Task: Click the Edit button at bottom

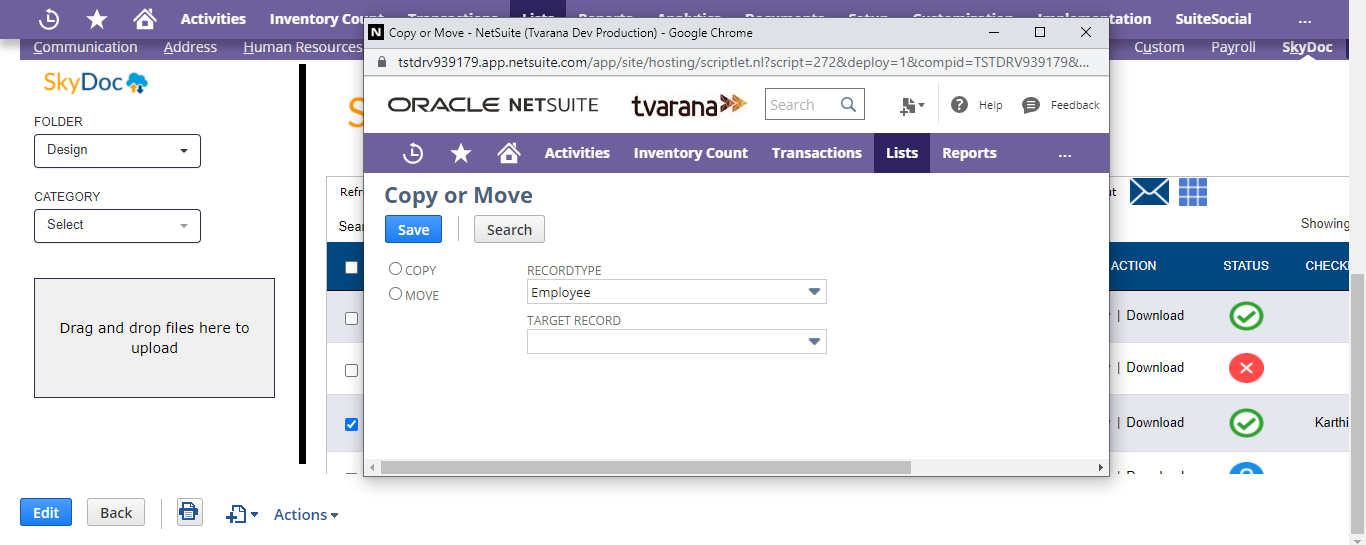Action: pos(46,512)
